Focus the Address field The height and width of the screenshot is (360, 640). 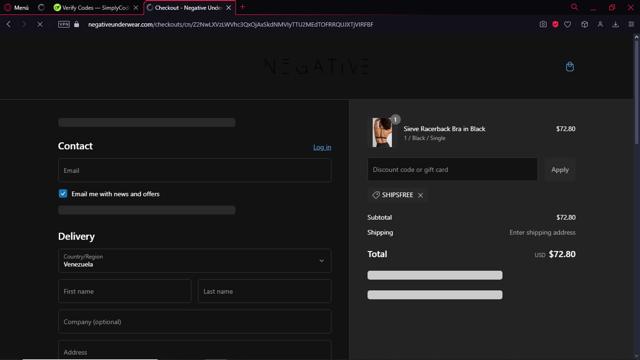pyautogui.click(x=195, y=351)
